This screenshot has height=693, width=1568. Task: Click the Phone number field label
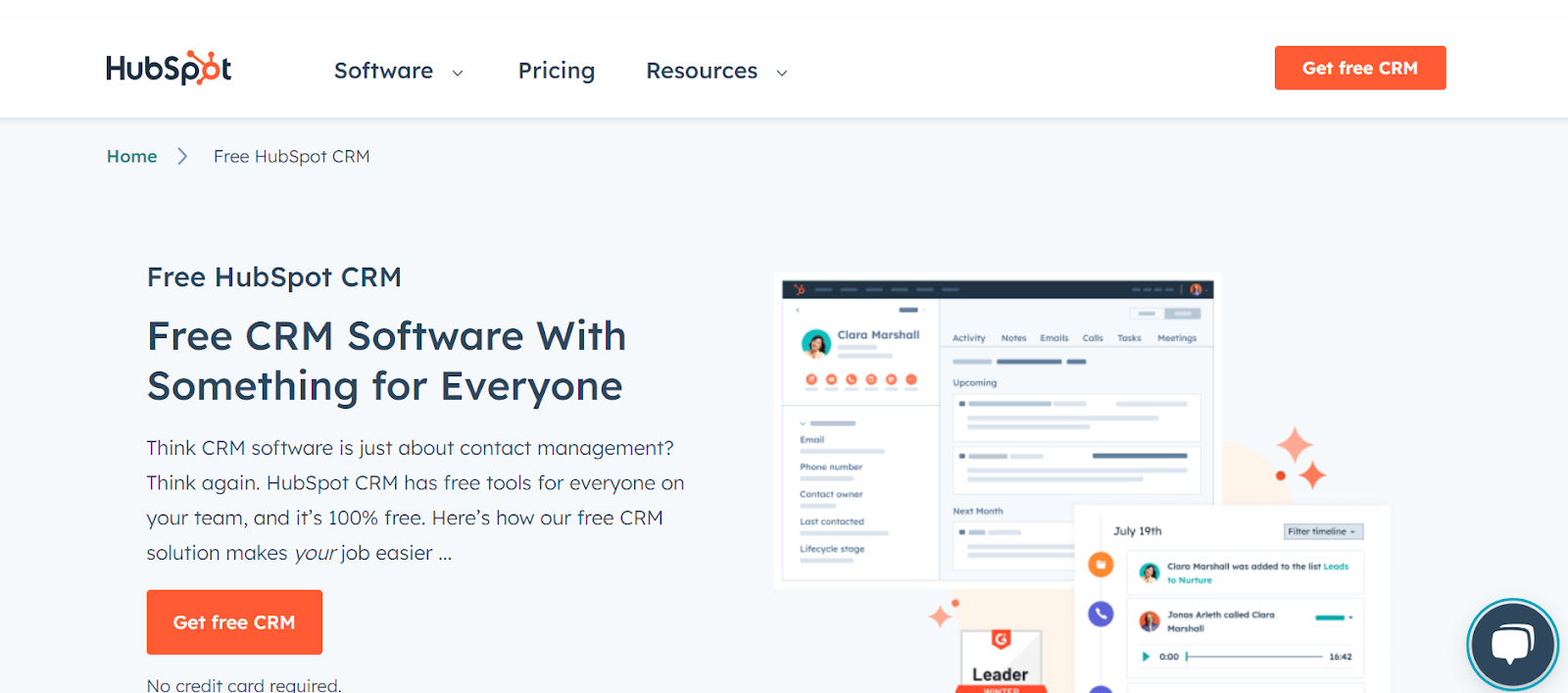point(831,467)
